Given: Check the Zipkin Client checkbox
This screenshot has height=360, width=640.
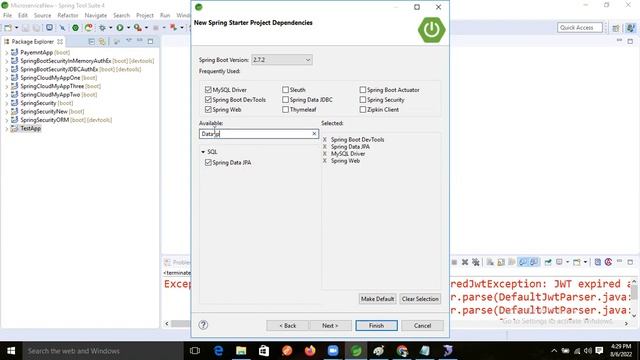Looking at the screenshot, I should 362,109.
